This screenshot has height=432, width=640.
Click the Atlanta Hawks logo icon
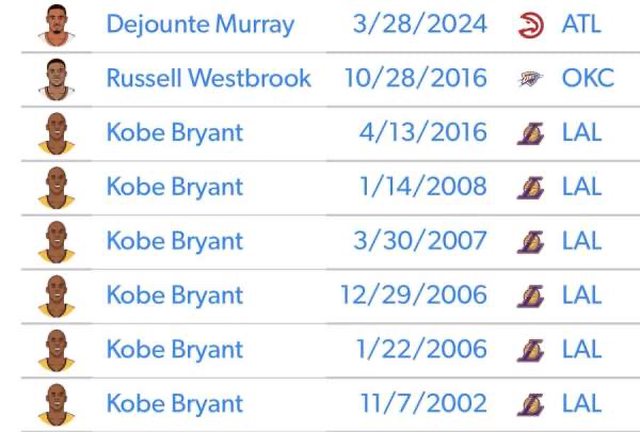[x=532, y=24]
